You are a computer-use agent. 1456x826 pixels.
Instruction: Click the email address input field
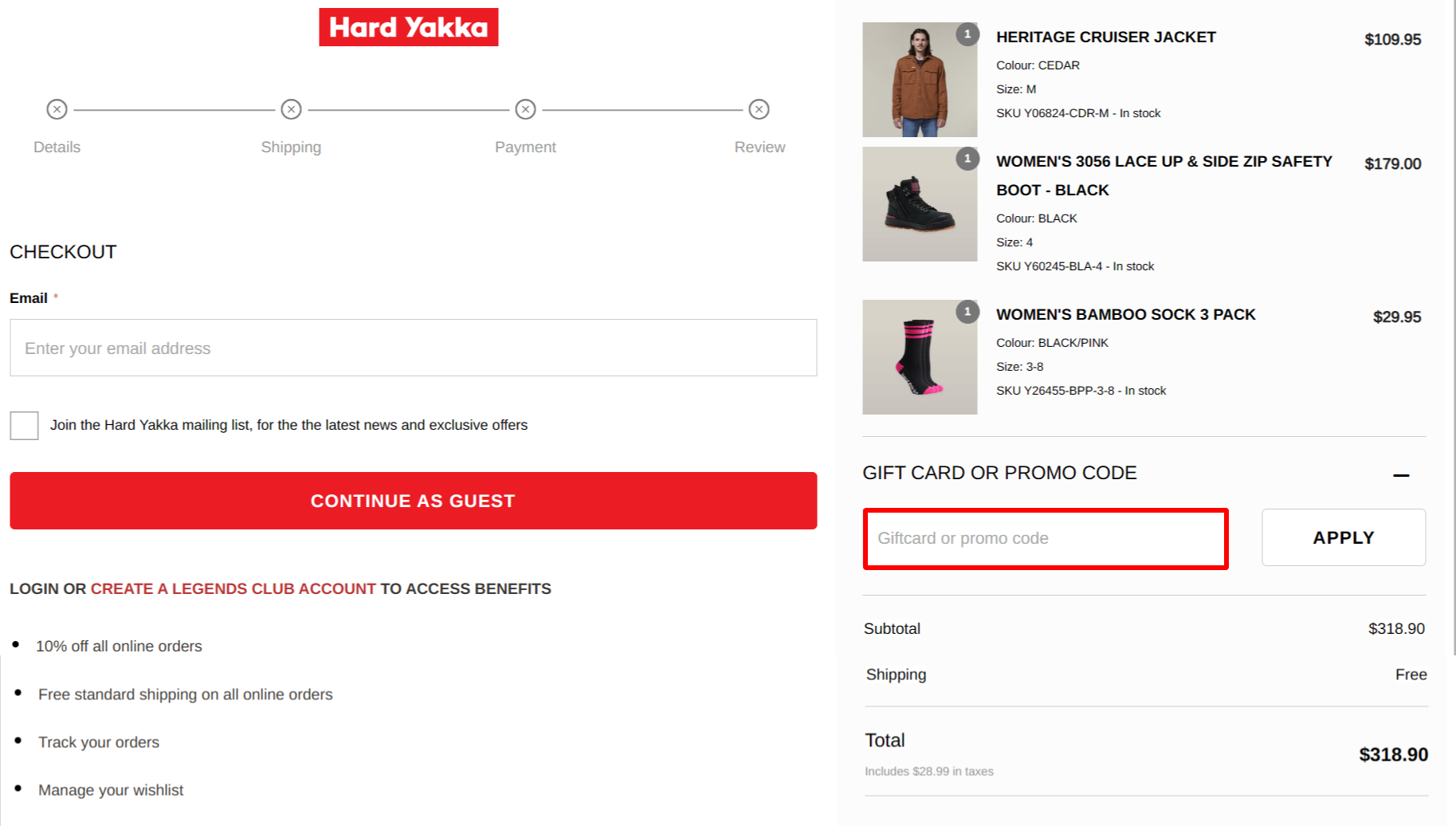pyautogui.click(x=412, y=348)
